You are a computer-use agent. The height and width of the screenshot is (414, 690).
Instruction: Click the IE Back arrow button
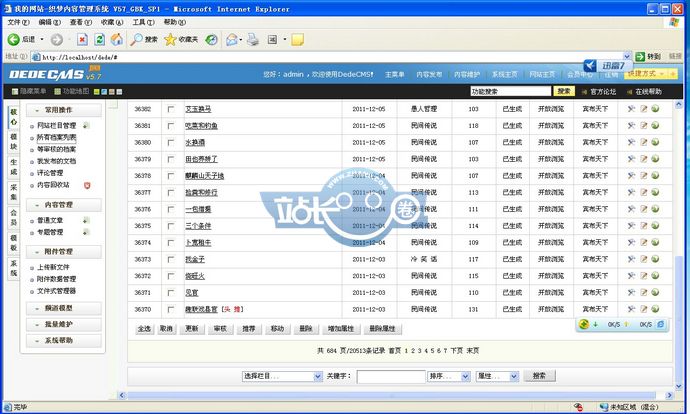pyautogui.click(x=14, y=40)
